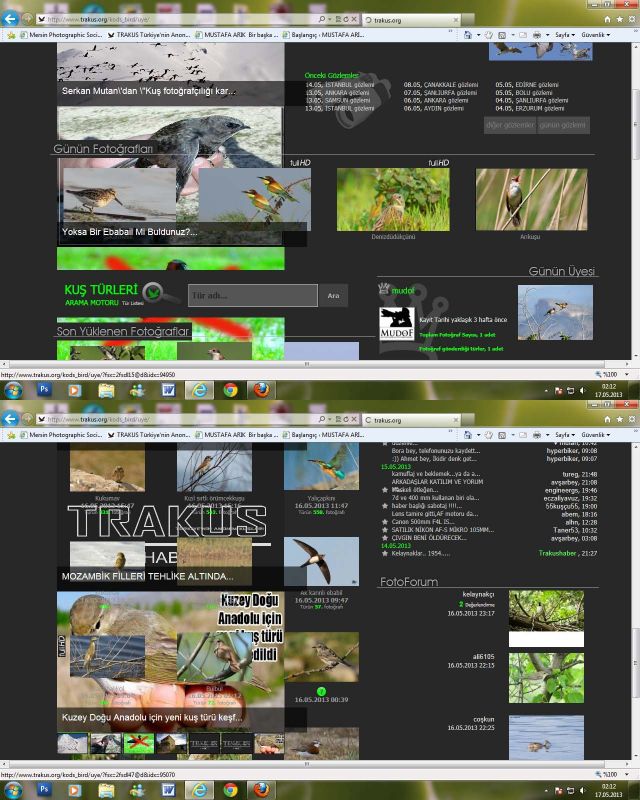Click the diğer gözlemler button

point(507,125)
